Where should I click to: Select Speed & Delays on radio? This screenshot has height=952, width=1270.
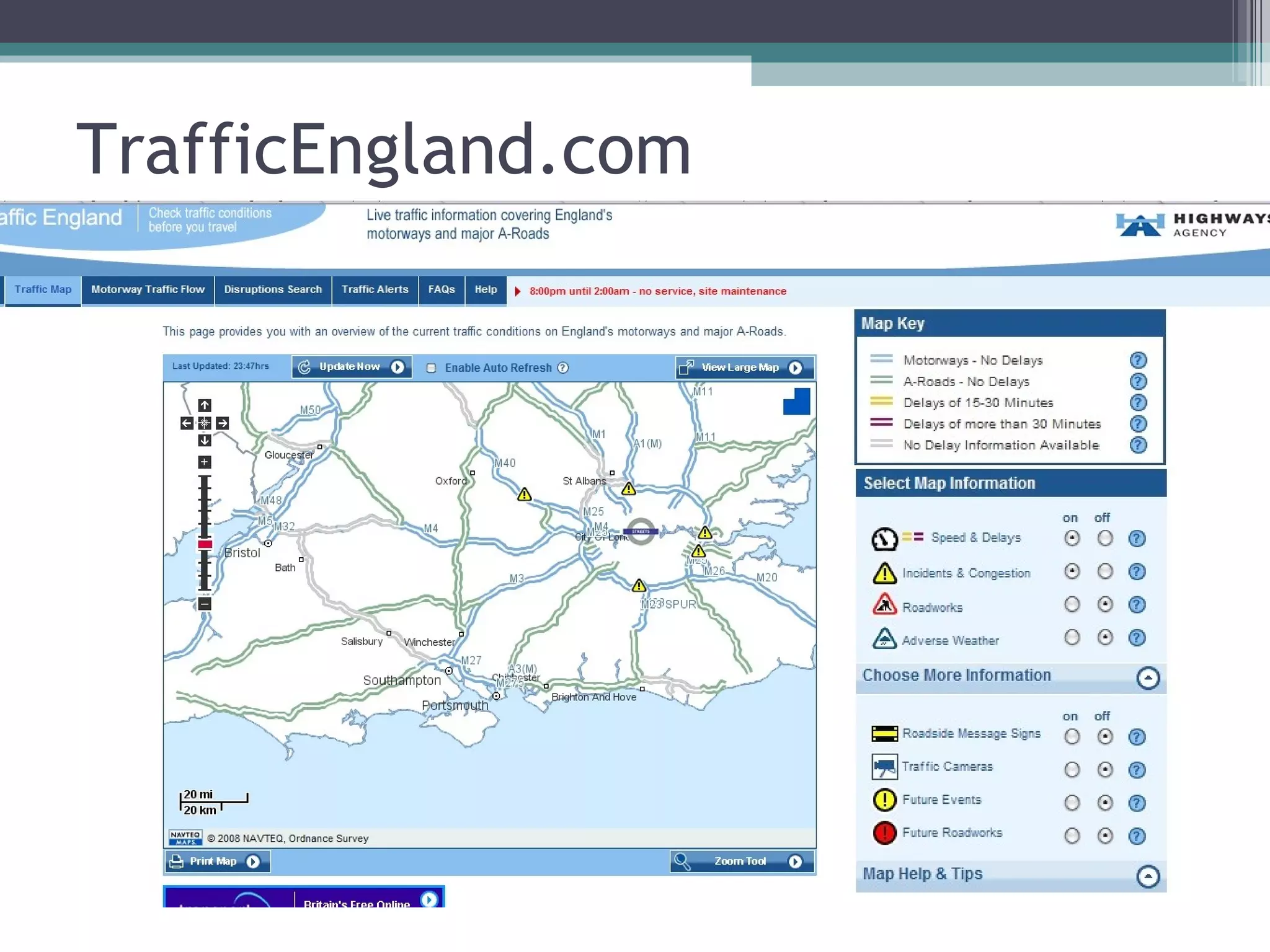point(1072,538)
